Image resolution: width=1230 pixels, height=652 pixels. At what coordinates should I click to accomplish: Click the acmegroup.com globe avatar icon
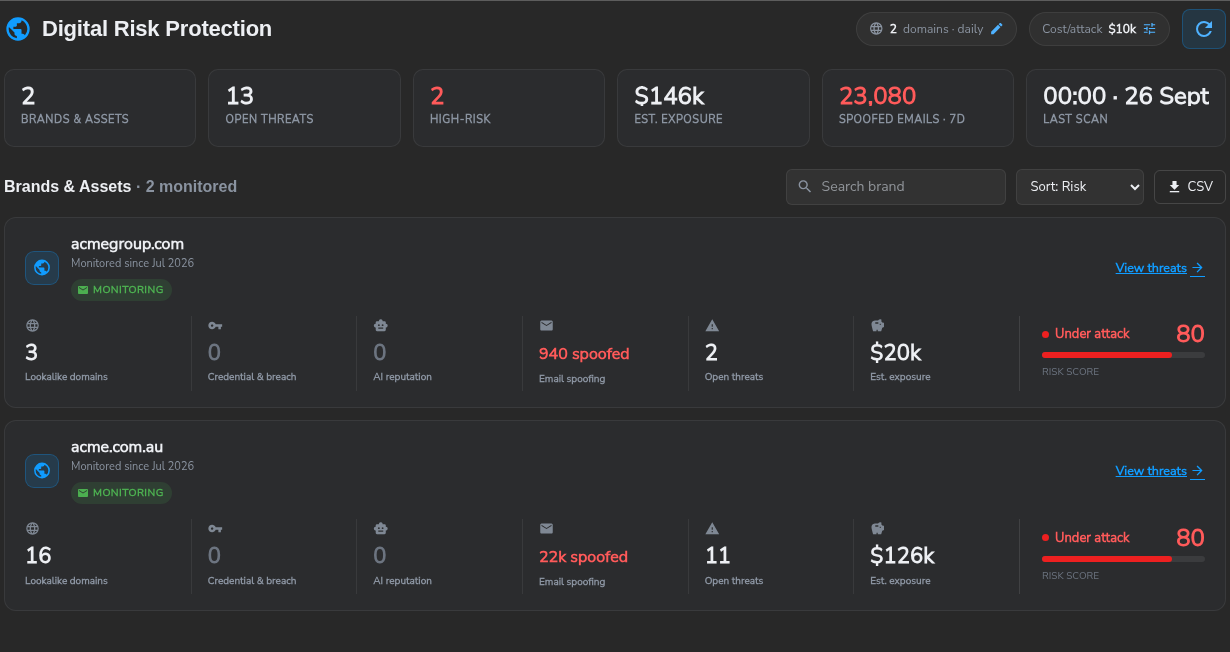click(42, 268)
